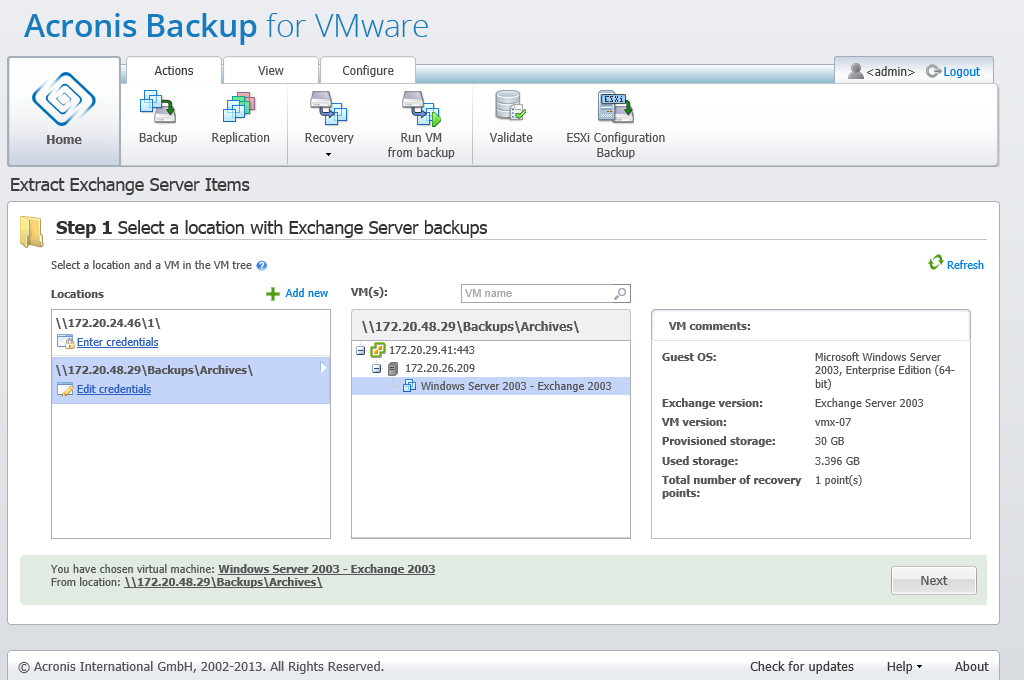The height and width of the screenshot is (680, 1024).
Task: Open the Help menu
Action: pos(904,666)
